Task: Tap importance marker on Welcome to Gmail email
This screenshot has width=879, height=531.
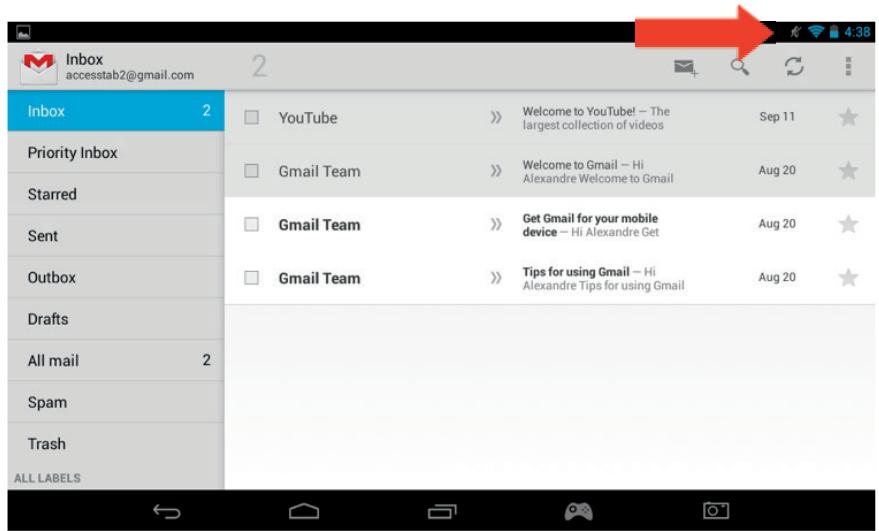Action: (x=496, y=170)
